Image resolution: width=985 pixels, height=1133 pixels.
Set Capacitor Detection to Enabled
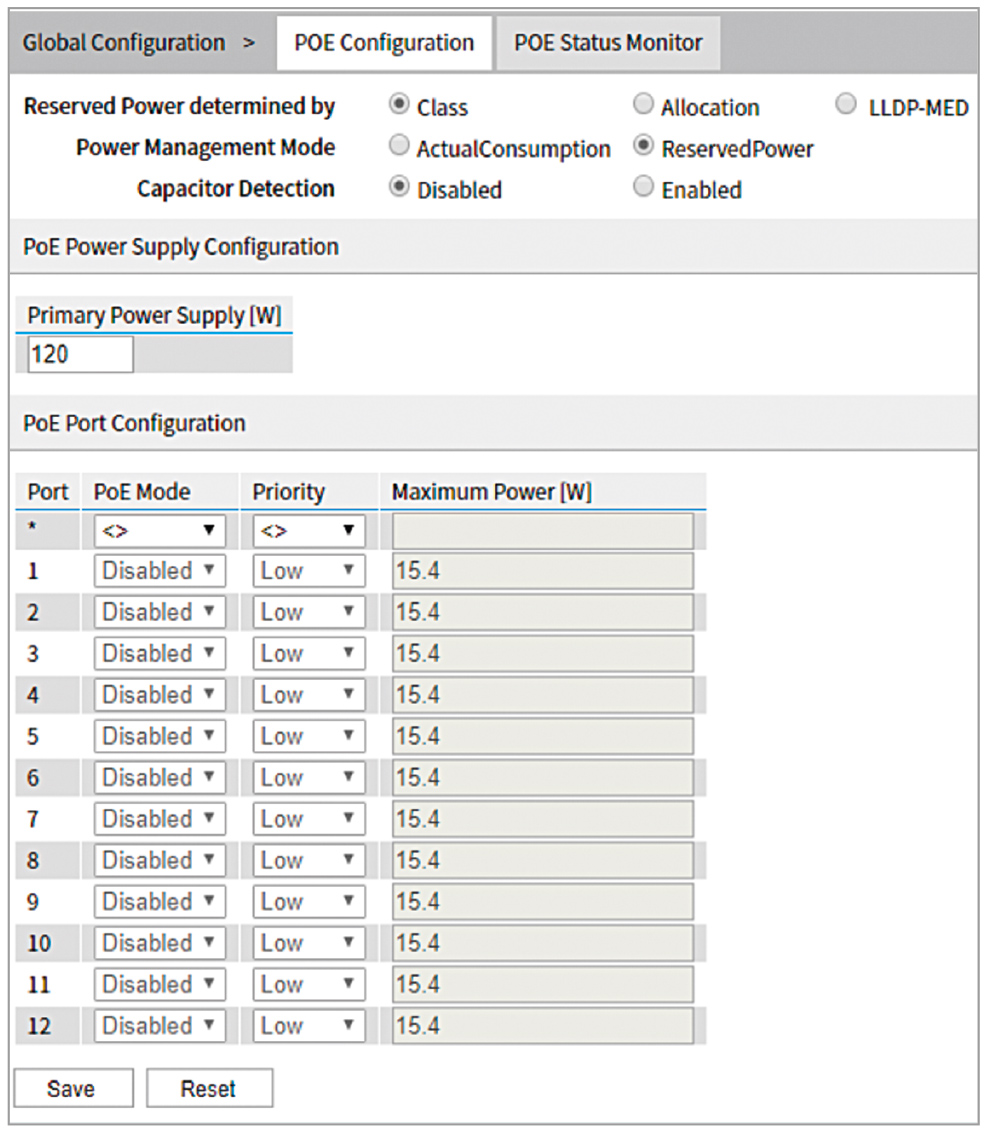point(644,188)
